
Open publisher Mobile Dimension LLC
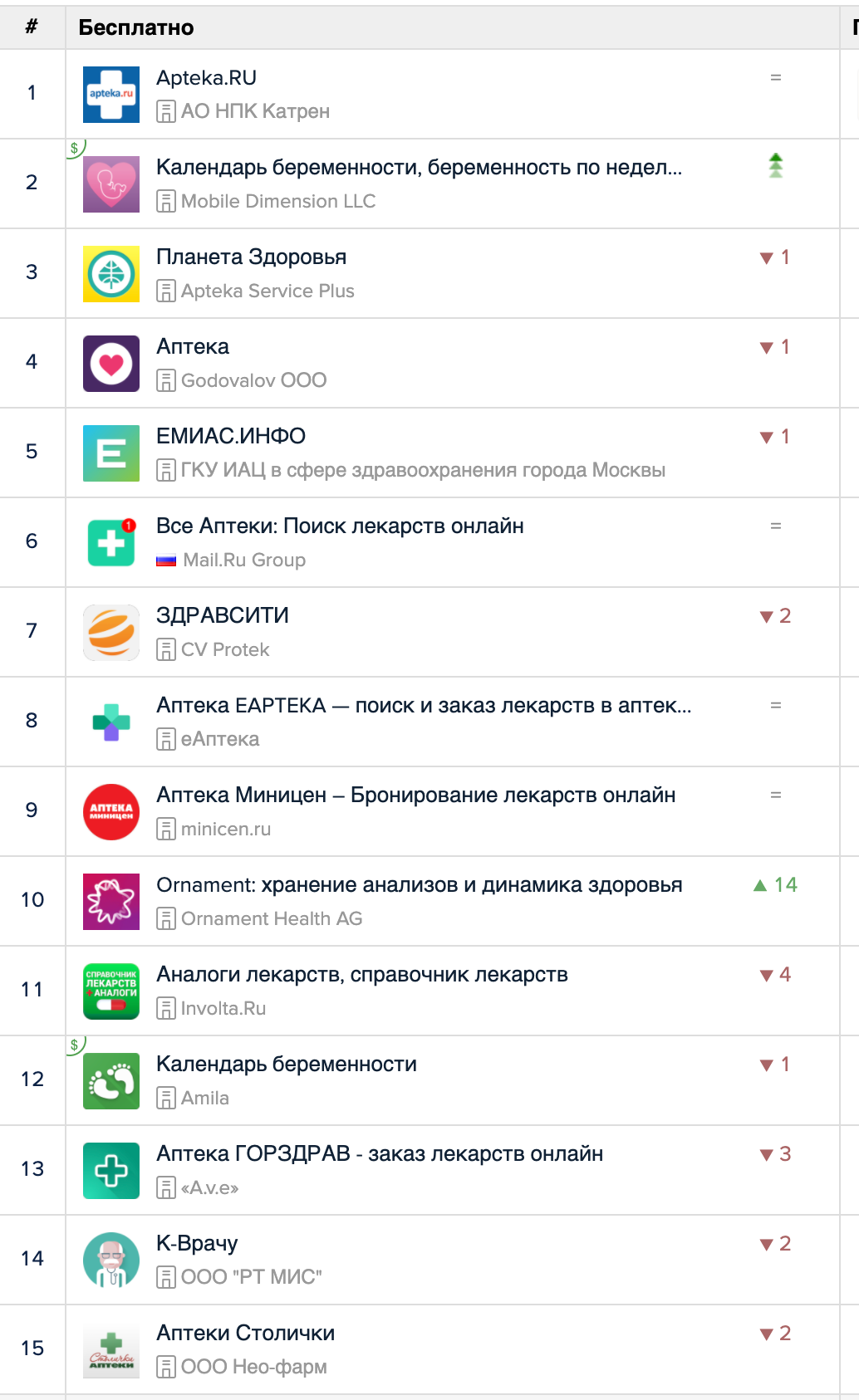[x=278, y=201]
